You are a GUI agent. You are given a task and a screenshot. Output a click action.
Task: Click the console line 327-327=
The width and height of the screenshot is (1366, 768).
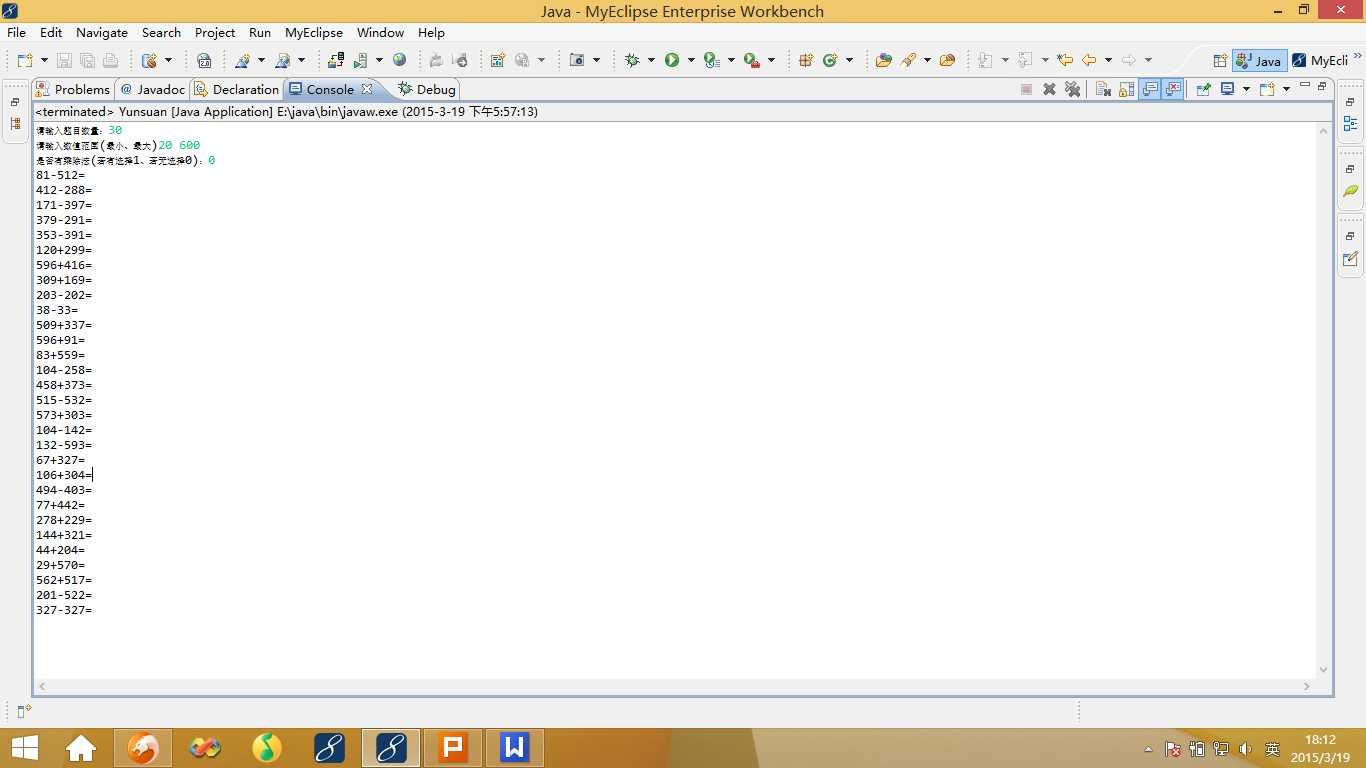[x=64, y=610]
